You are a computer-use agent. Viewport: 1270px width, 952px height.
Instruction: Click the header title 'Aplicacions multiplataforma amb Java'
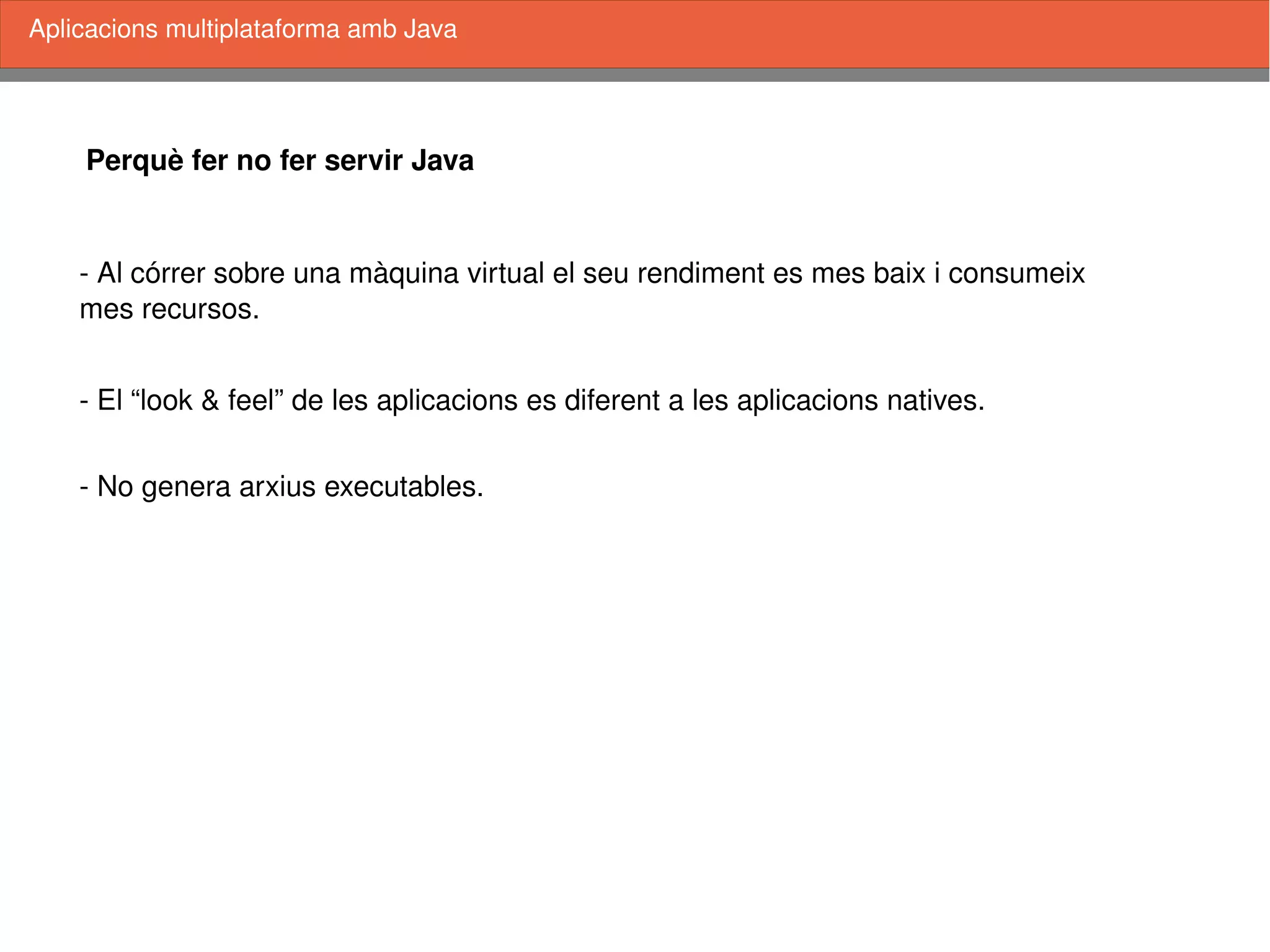(x=243, y=30)
